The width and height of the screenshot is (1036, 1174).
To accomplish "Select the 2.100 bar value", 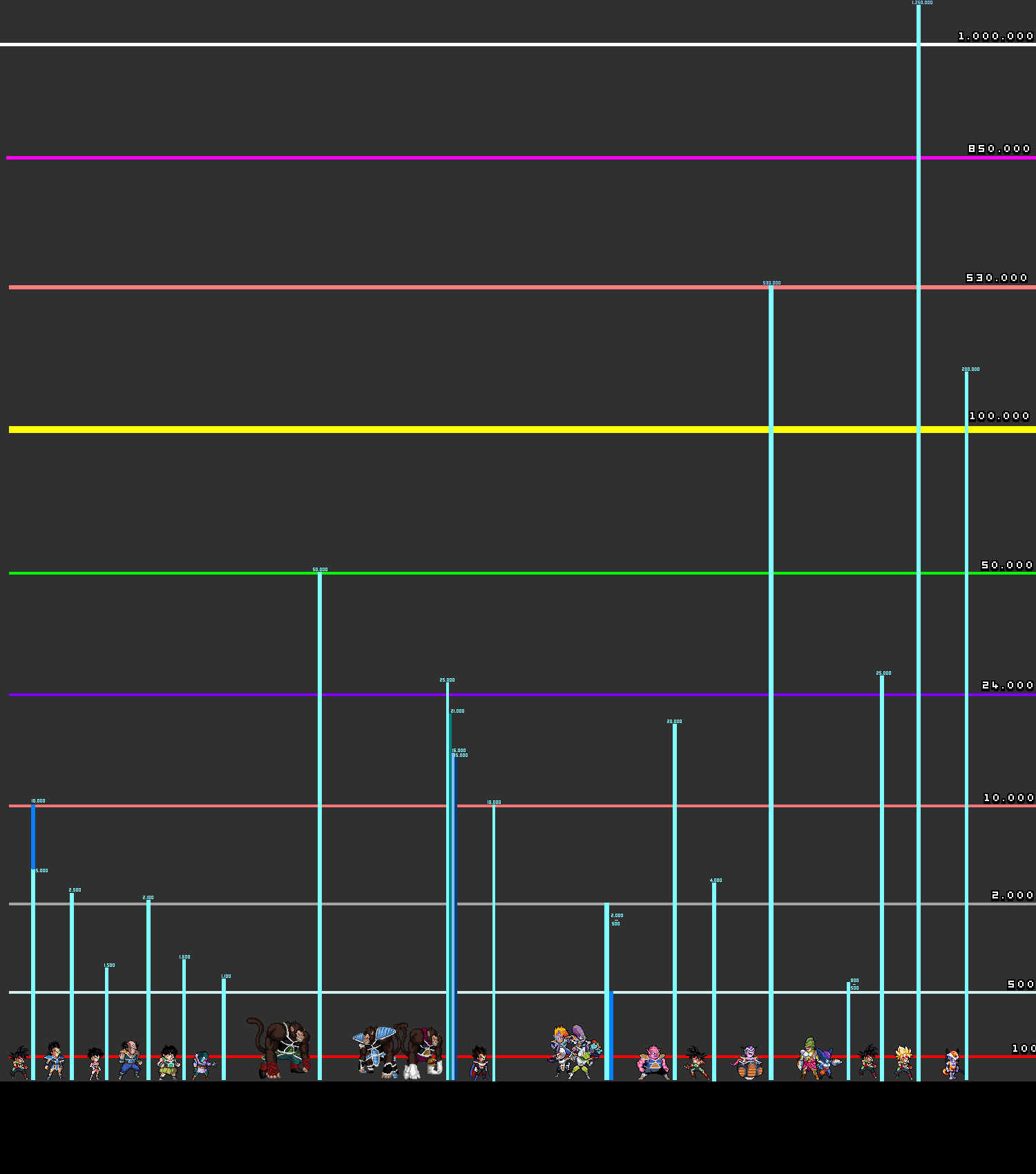I will point(148,898).
